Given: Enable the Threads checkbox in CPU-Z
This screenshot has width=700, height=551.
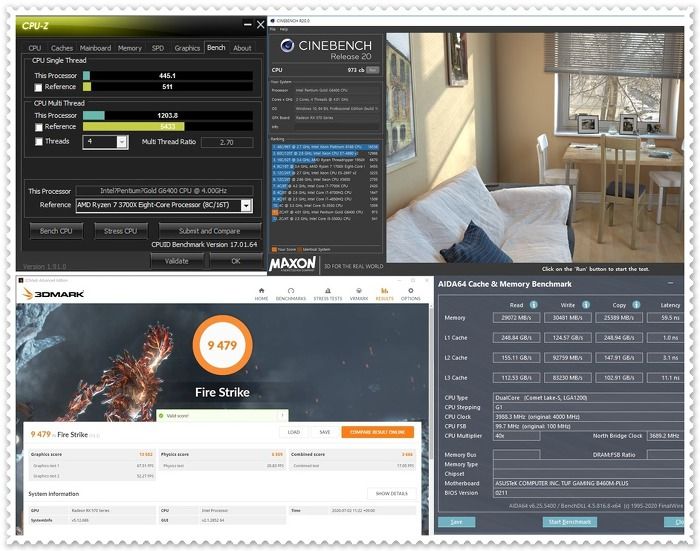Looking at the screenshot, I should click(x=38, y=142).
